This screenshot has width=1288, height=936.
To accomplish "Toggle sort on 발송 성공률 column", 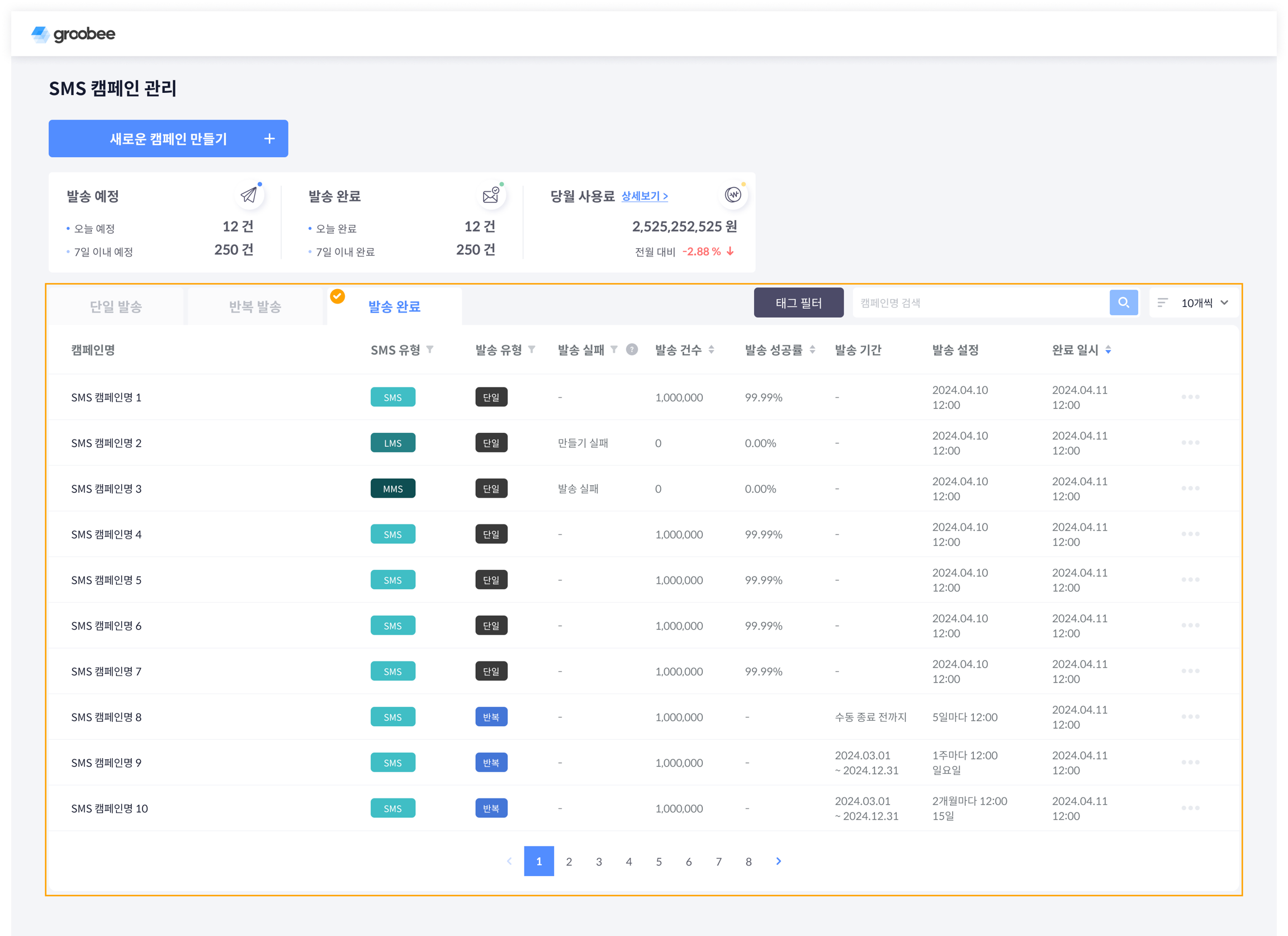I will click(813, 350).
